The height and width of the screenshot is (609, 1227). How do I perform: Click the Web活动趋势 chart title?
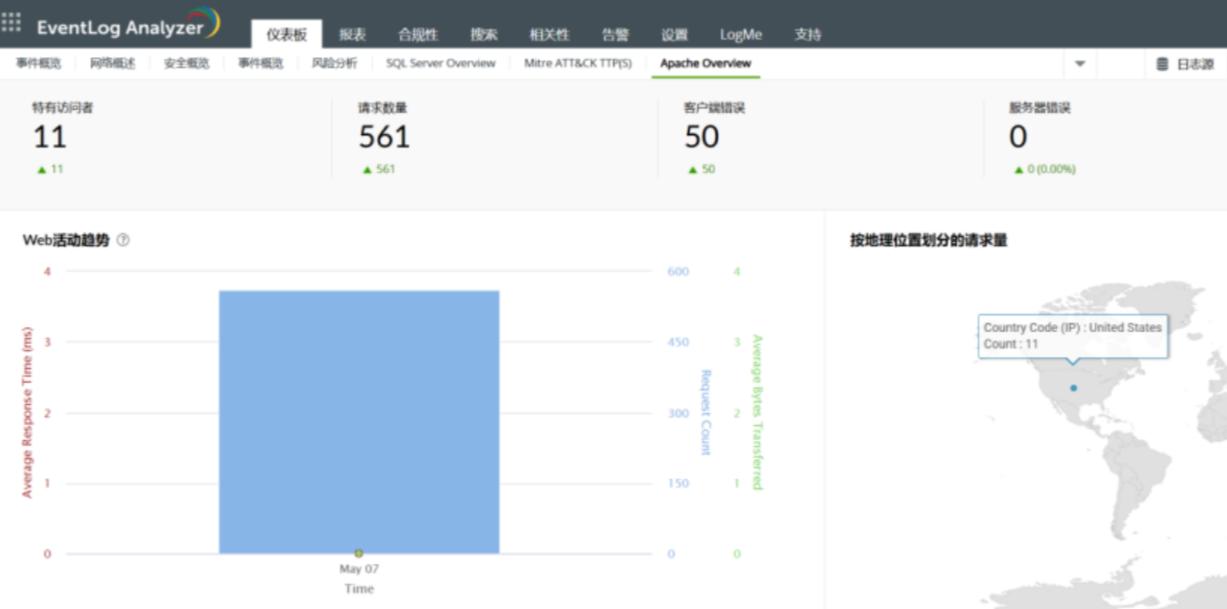[x=66, y=240]
